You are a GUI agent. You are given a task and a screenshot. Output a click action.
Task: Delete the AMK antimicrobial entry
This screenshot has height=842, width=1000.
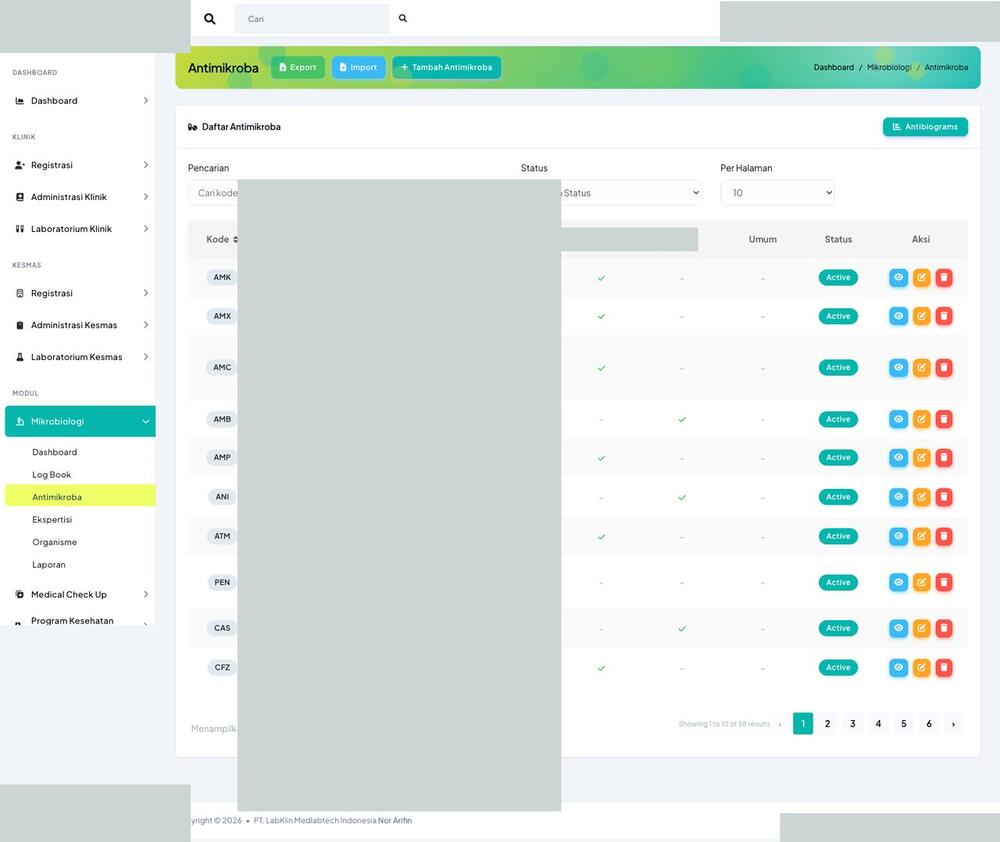[944, 277]
